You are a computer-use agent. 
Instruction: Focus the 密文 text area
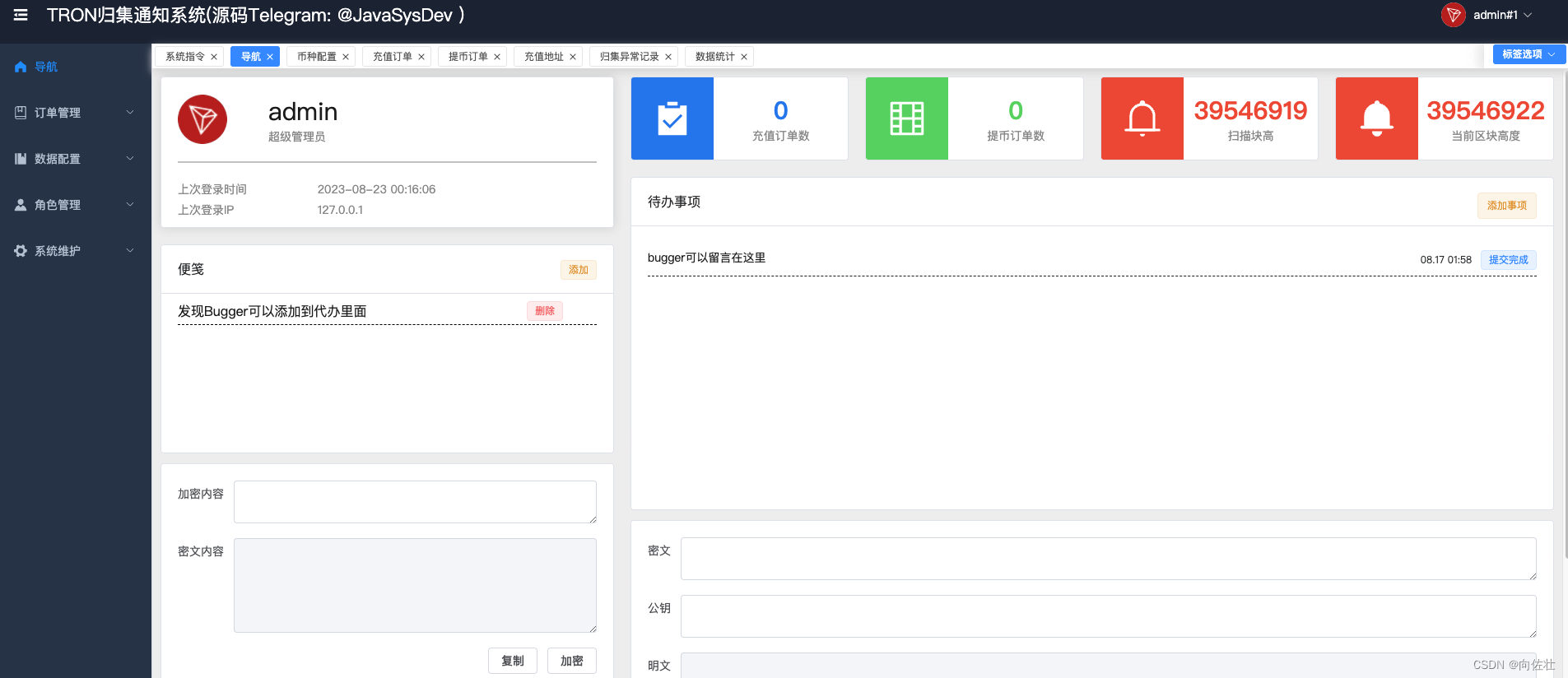click(1109, 559)
